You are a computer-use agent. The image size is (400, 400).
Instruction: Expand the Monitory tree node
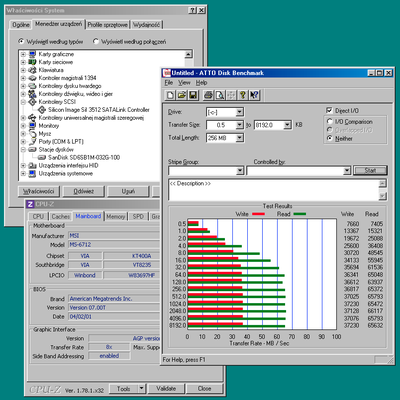coord(23,126)
